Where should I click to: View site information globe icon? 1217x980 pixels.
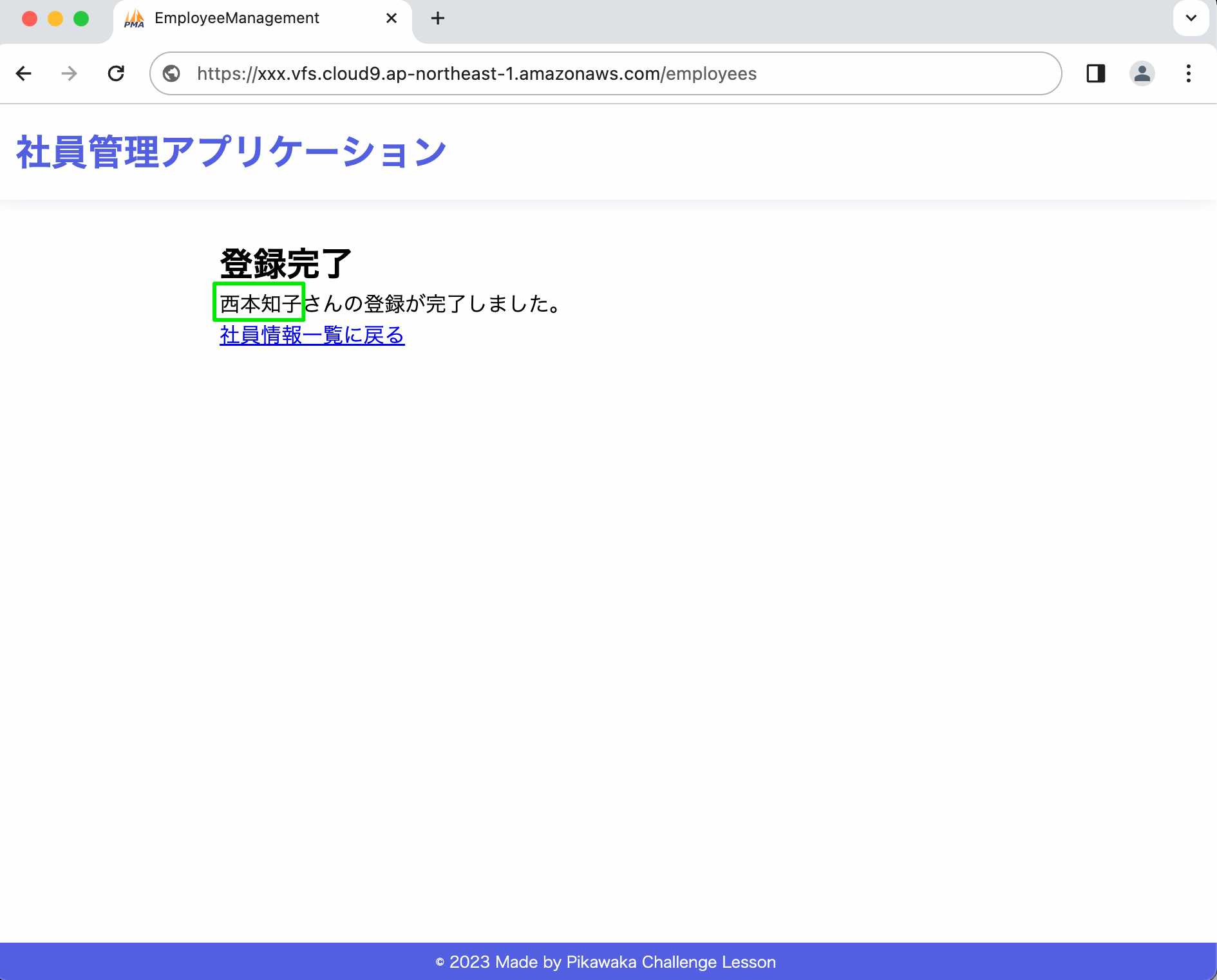pyautogui.click(x=171, y=73)
